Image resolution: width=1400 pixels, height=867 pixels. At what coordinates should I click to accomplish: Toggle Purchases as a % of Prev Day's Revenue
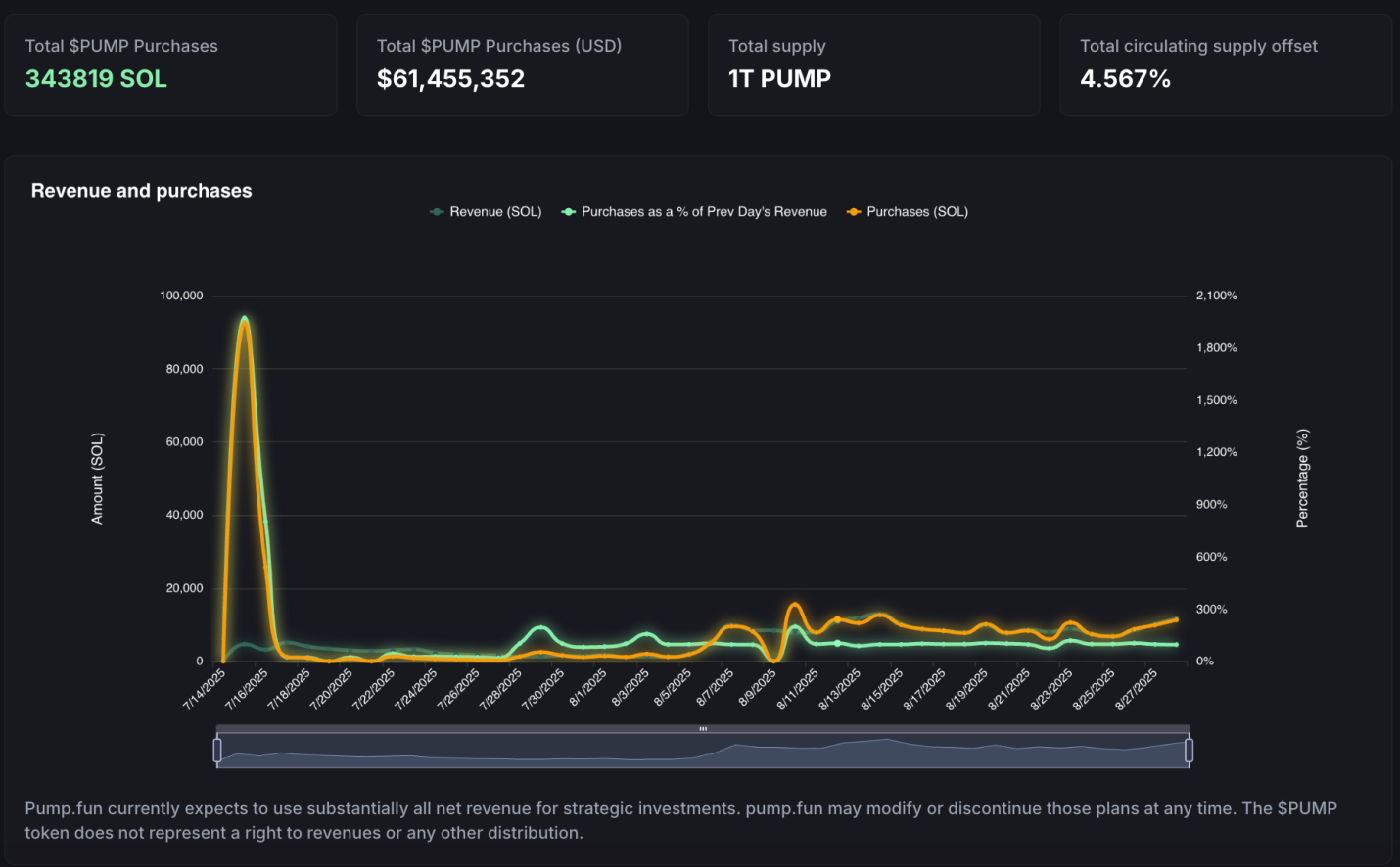click(694, 212)
